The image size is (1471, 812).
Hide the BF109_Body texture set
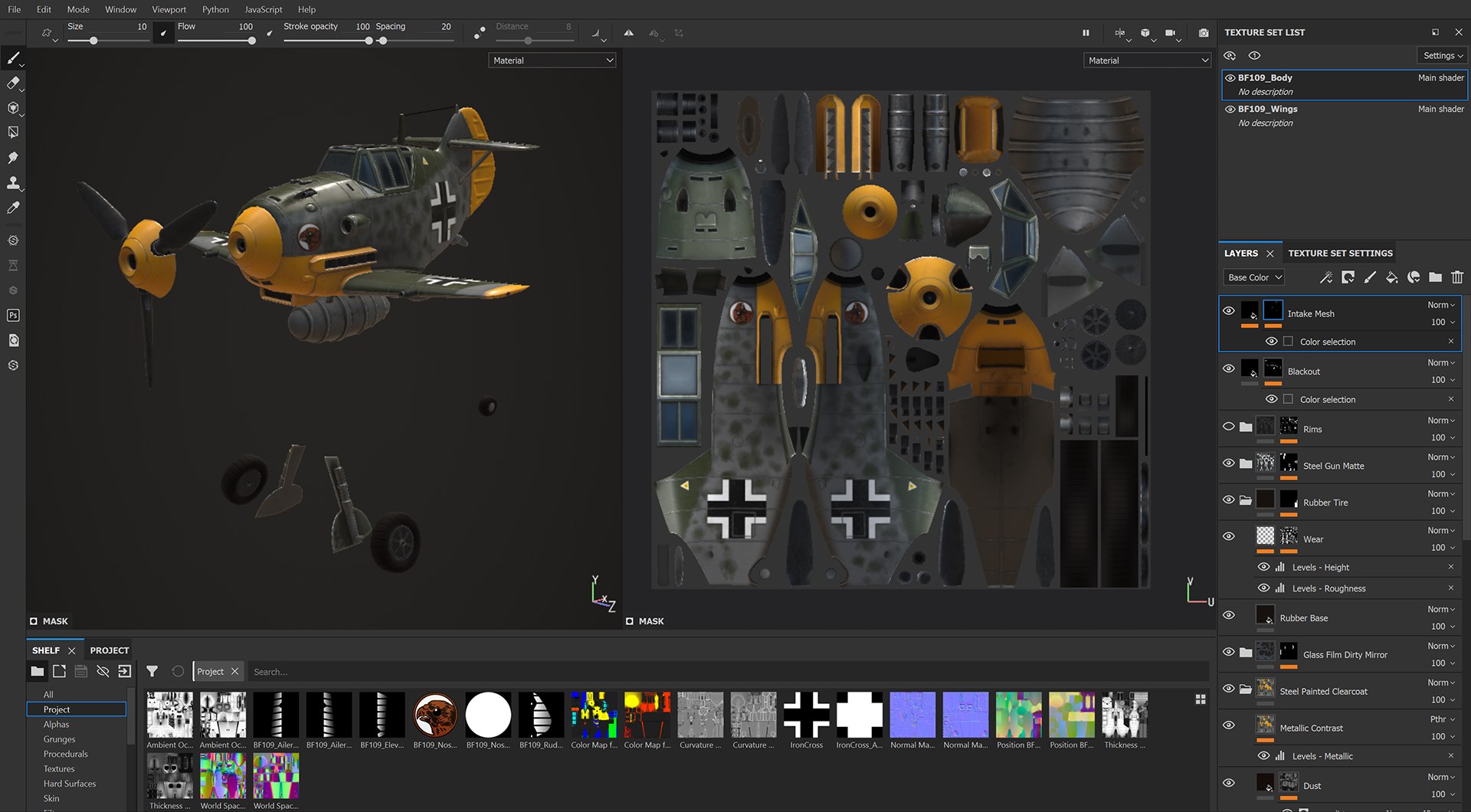[x=1230, y=78]
